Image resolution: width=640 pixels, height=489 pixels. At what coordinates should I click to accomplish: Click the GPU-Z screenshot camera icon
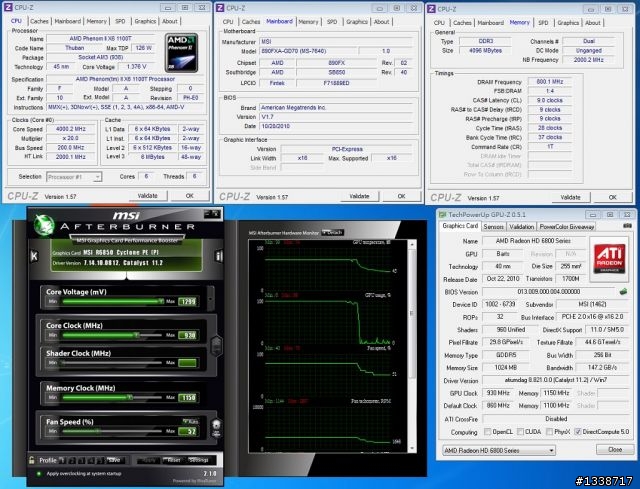click(x=627, y=226)
